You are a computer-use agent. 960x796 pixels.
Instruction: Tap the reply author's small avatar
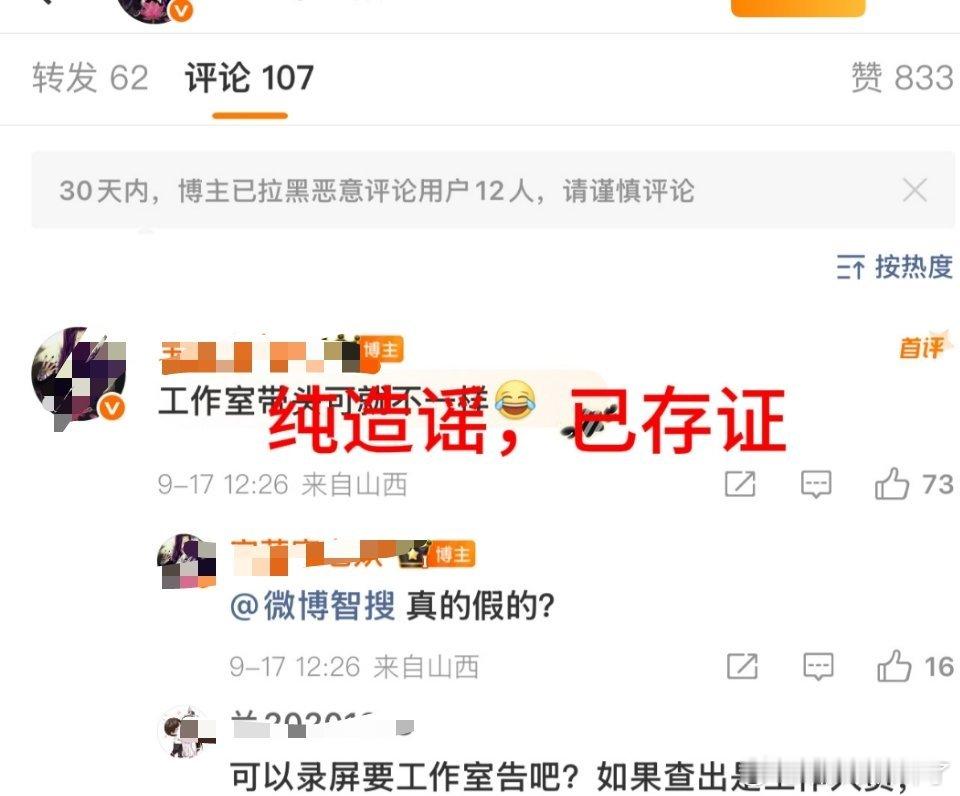pos(187,560)
